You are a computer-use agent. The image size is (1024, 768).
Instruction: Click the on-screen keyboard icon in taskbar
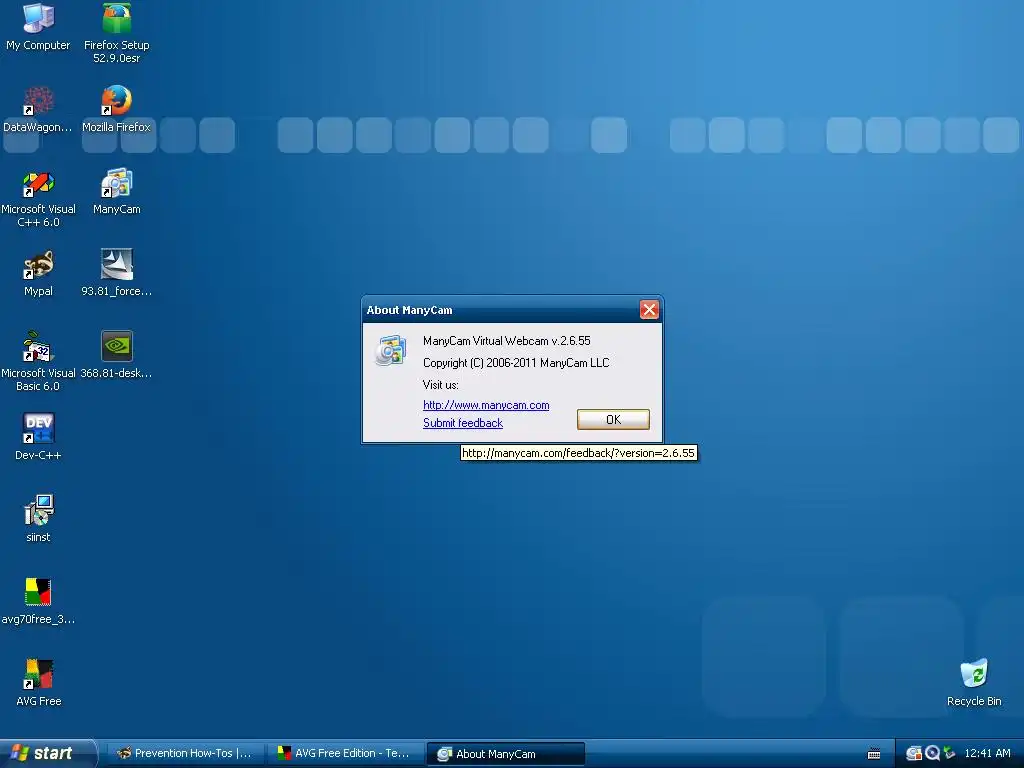874,754
